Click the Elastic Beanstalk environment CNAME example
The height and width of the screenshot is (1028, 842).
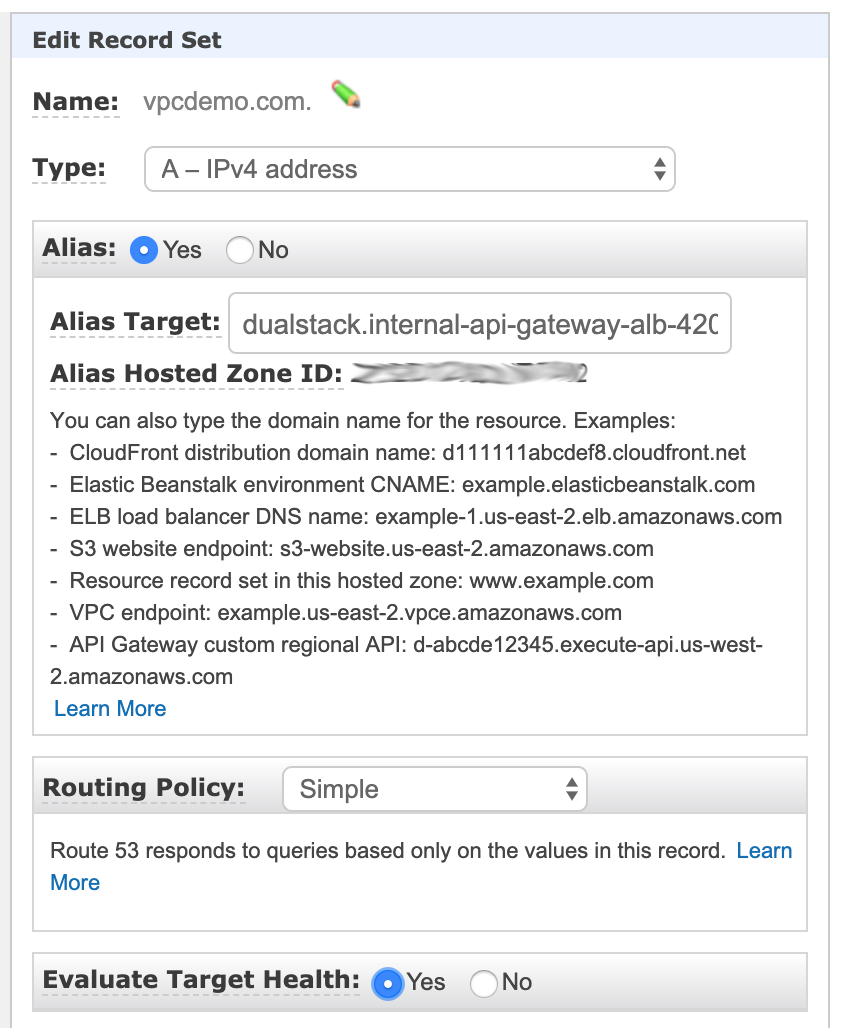[x=412, y=484]
